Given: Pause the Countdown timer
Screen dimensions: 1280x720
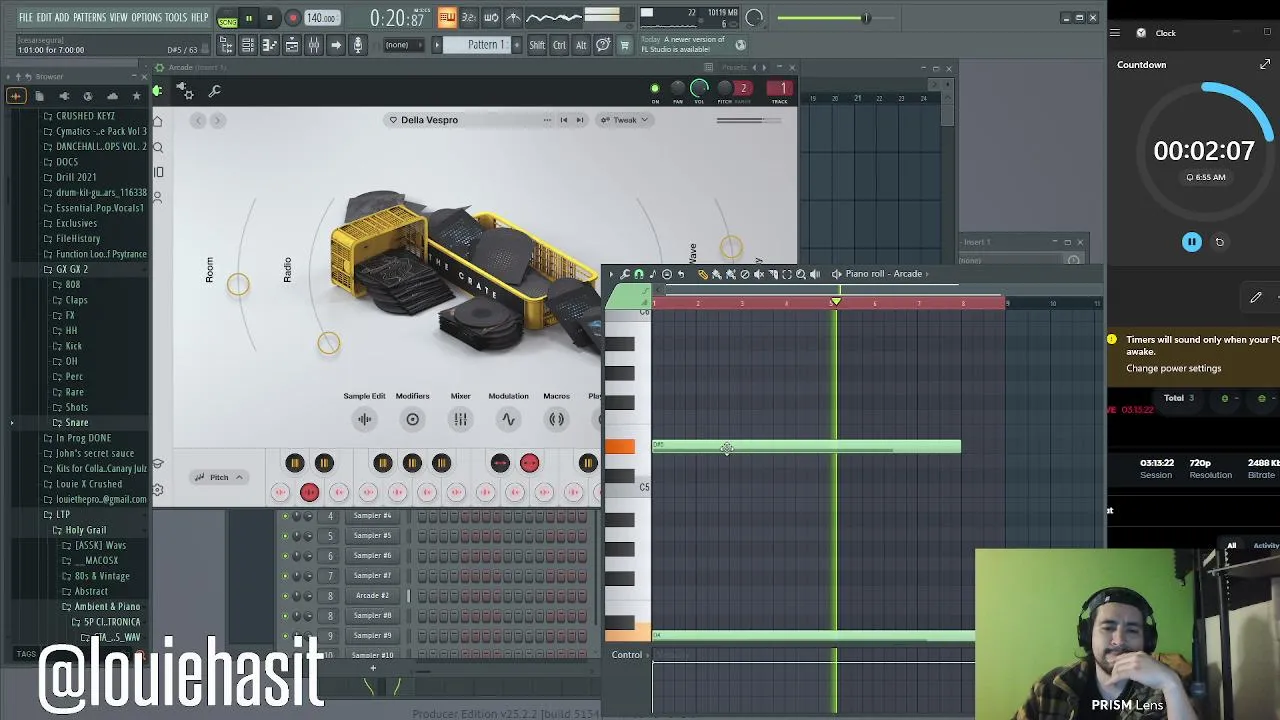Looking at the screenshot, I should click(1191, 242).
